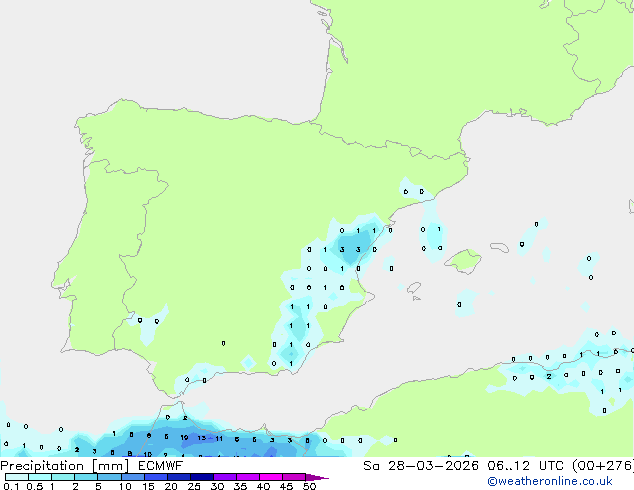Select the 20–25 mm legend color swatch

[x=178, y=477]
